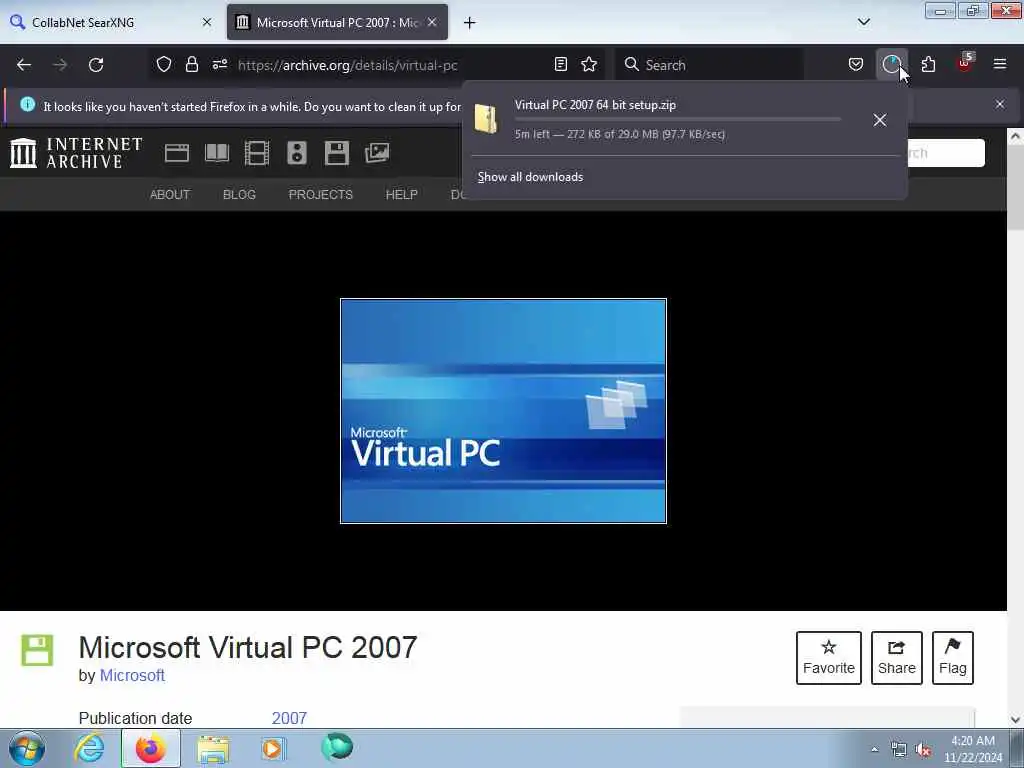This screenshot has width=1024, height=768.
Task: Open the tracking protection shield icon
Action: click(164, 65)
